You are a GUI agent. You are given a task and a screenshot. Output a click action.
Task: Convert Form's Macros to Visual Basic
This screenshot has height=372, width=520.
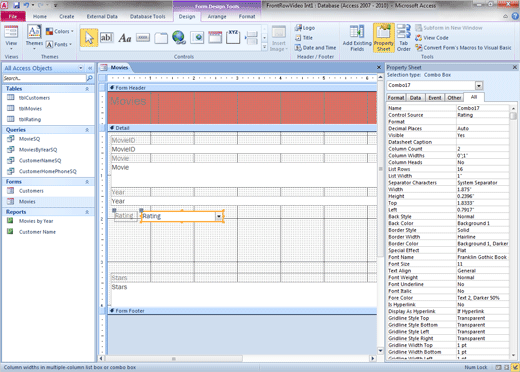point(463,48)
